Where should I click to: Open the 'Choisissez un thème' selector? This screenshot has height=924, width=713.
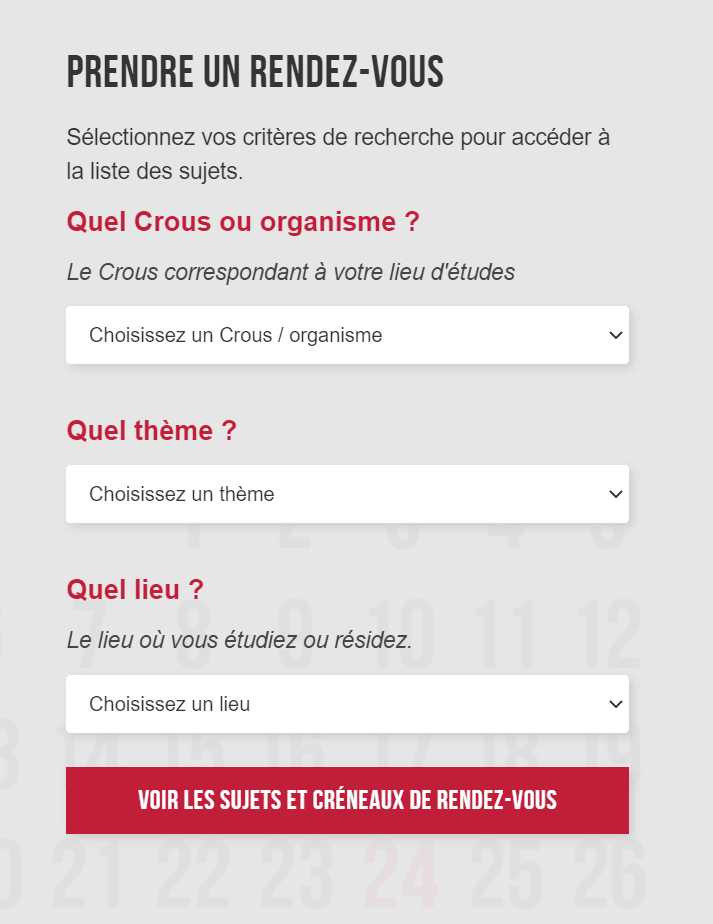pos(347,494)
